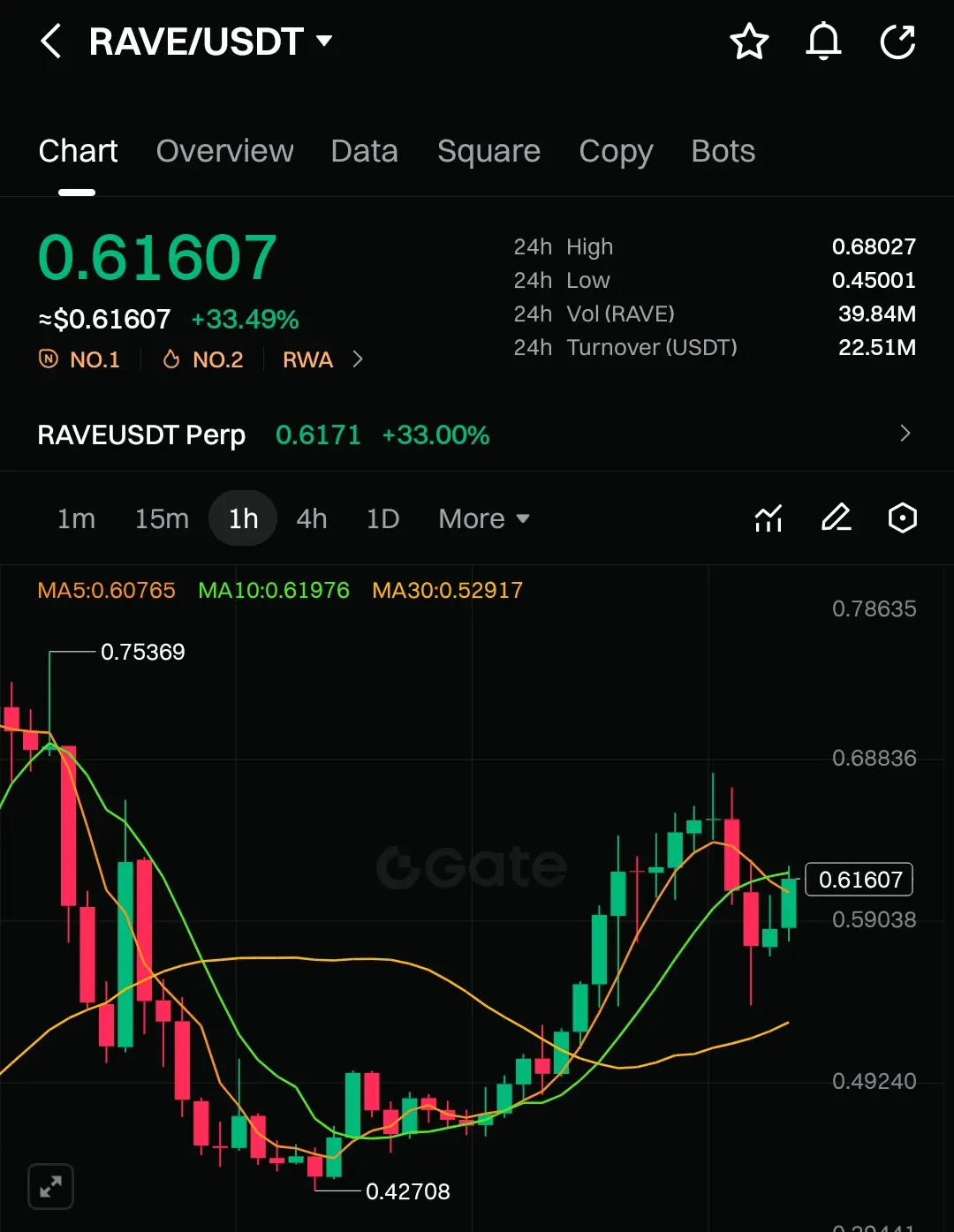Add pair to favorites with star icon

[x=749, y=42]
